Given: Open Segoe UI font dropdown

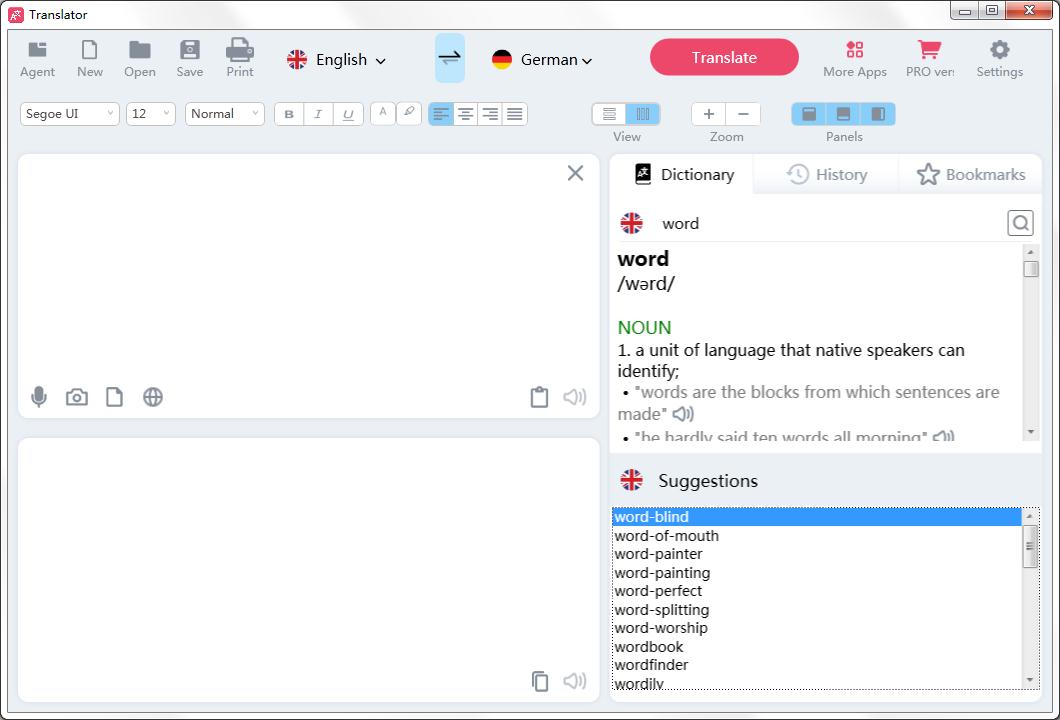Looking at the screenshot, I should 70,114.
